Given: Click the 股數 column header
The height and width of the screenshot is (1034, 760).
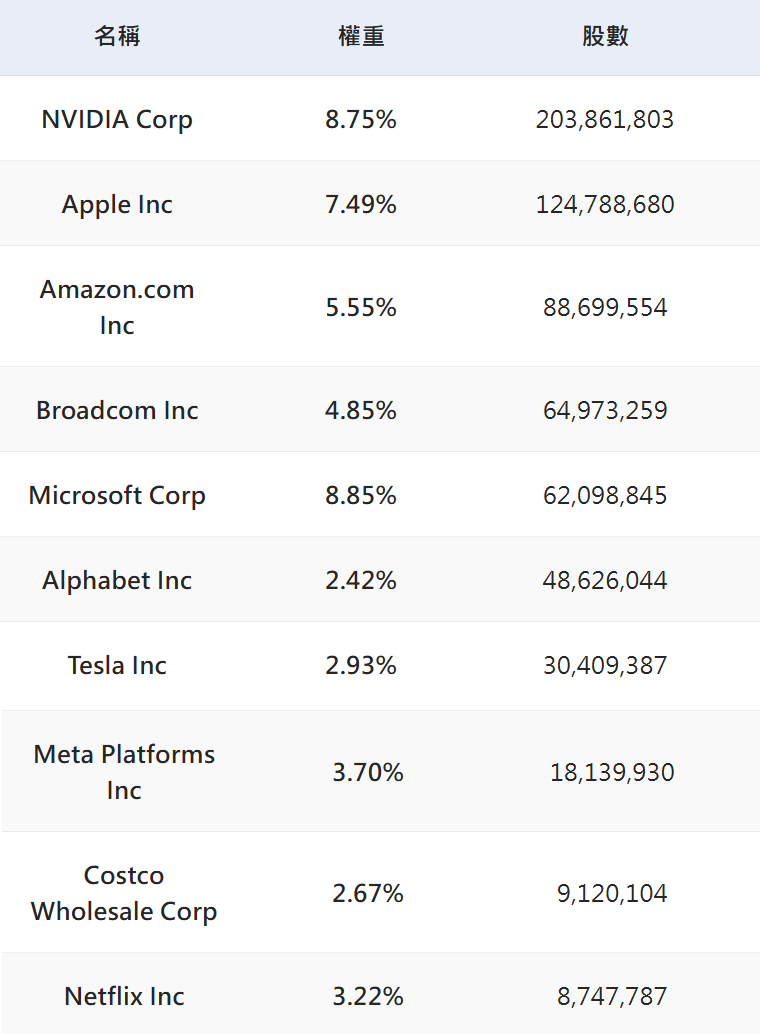Looking at the screenshot, I should point(605,37).
